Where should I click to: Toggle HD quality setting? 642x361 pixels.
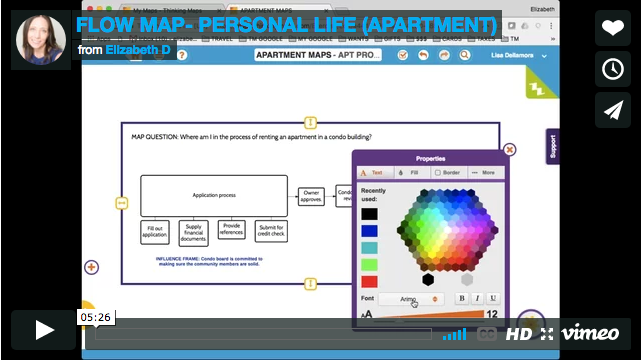[519, 334]
